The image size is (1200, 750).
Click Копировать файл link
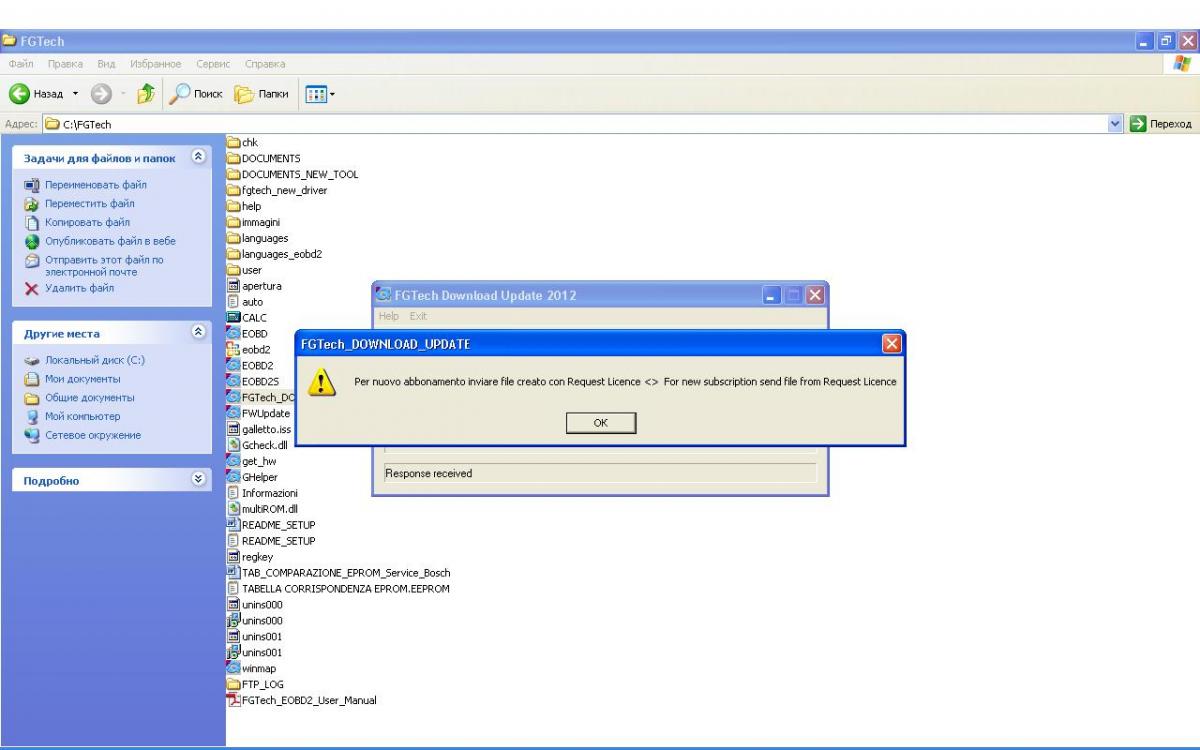point(88,222)
